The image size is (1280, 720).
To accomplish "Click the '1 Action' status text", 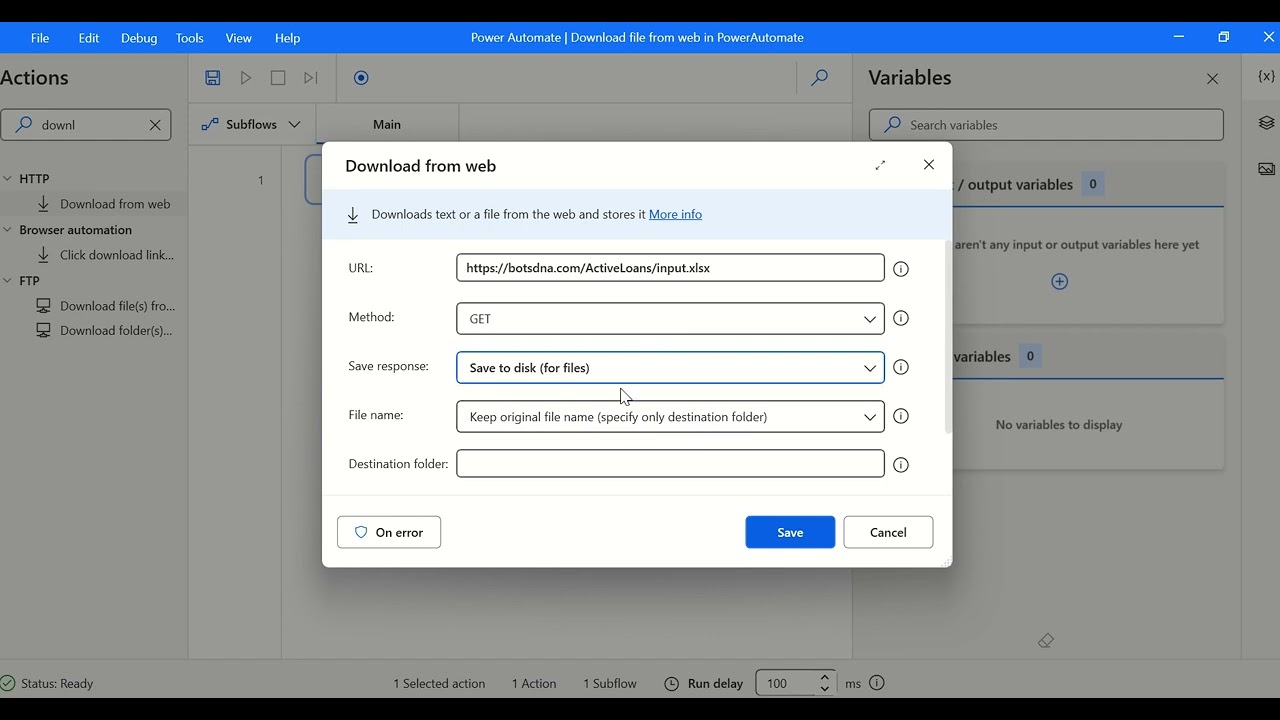I will pyautogui.click(x=534, y=684).
